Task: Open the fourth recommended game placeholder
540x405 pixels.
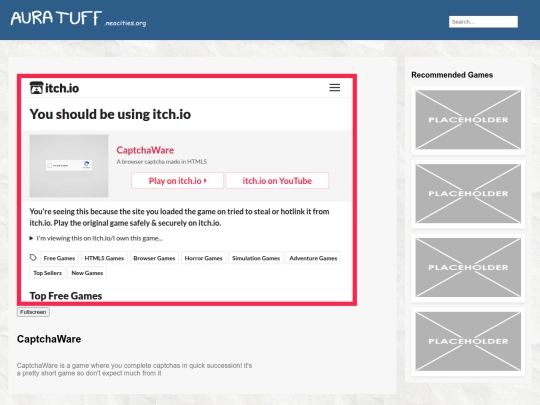Action: click(468, 341)
